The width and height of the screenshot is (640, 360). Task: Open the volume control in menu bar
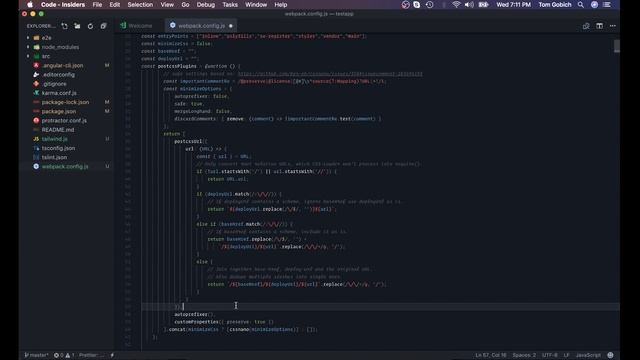[x=469, y=5]
